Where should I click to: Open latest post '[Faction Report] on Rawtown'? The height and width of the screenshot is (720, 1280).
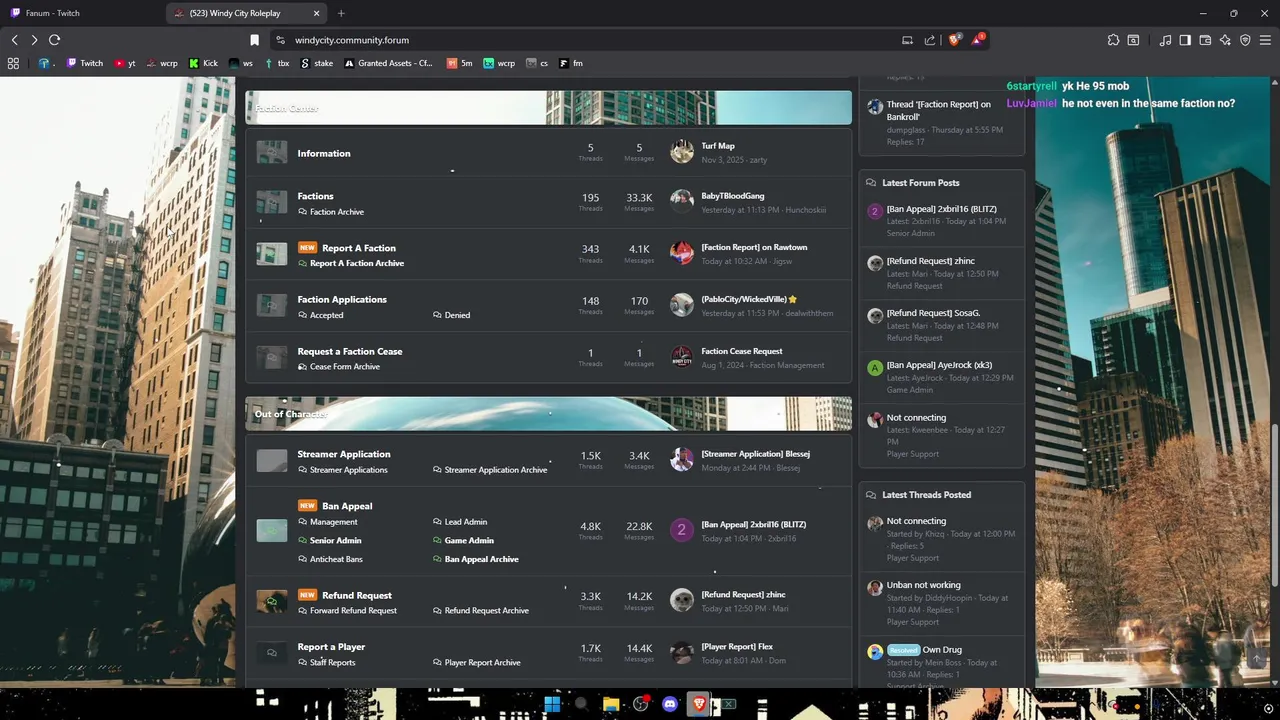point(754,247)
